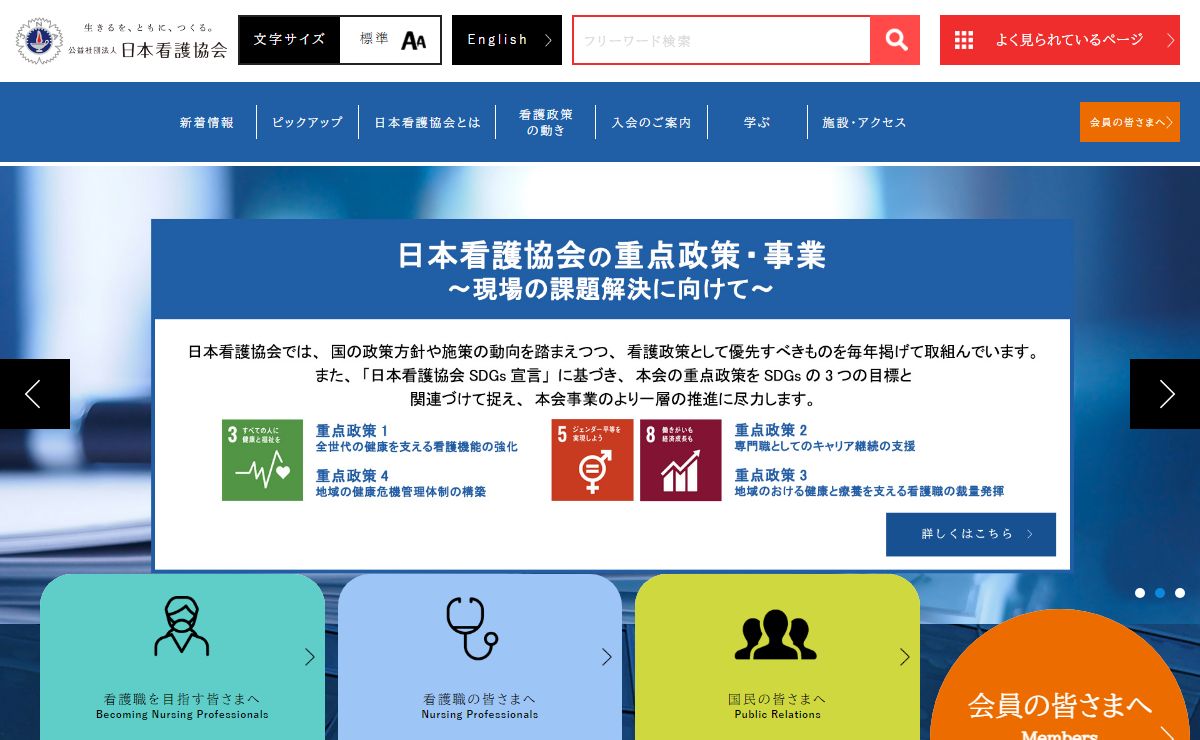
Task: Open the ピックアップ menu
Action: (x=307, y=122)
